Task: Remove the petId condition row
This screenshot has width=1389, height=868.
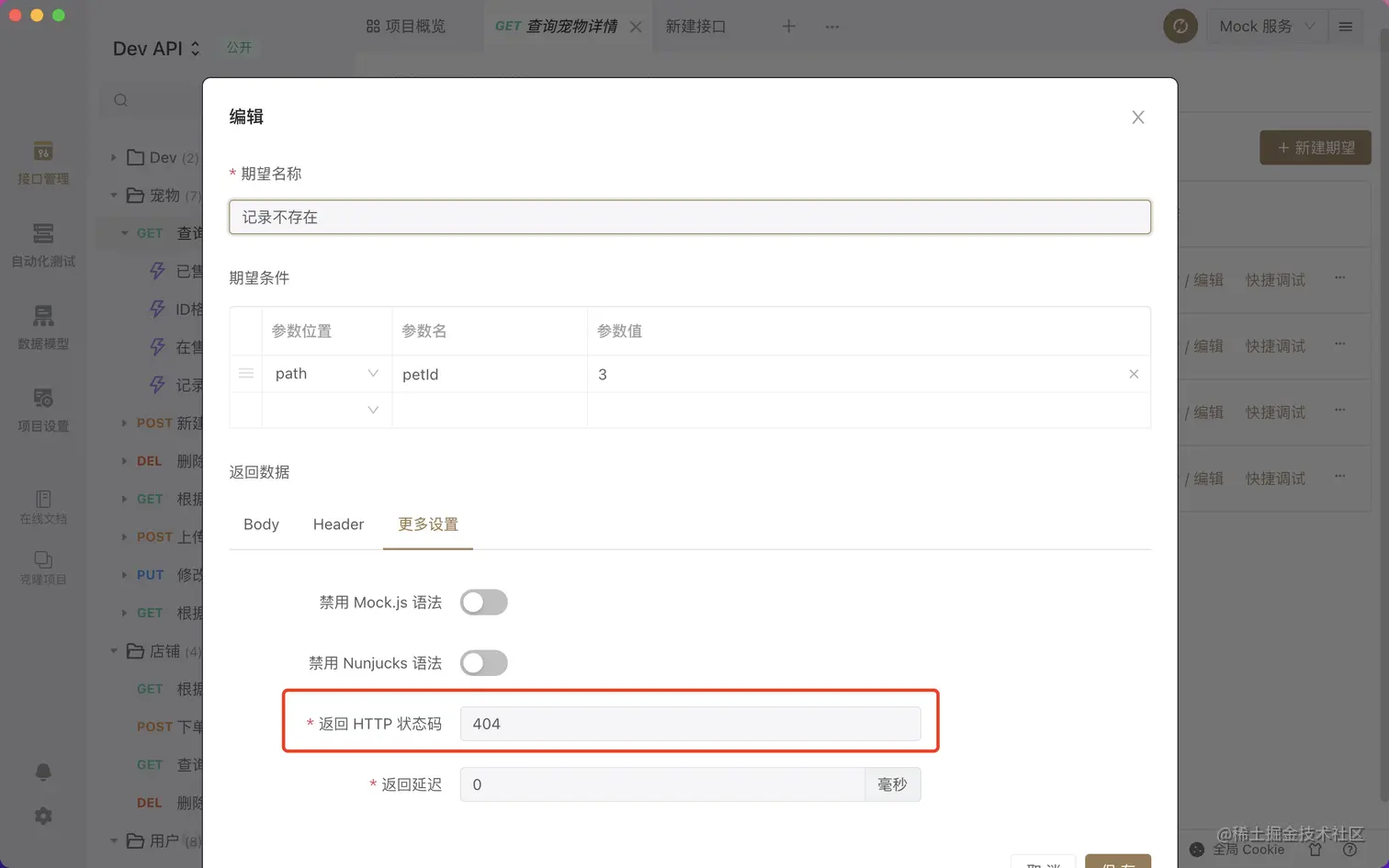Action: (1134, 374)
